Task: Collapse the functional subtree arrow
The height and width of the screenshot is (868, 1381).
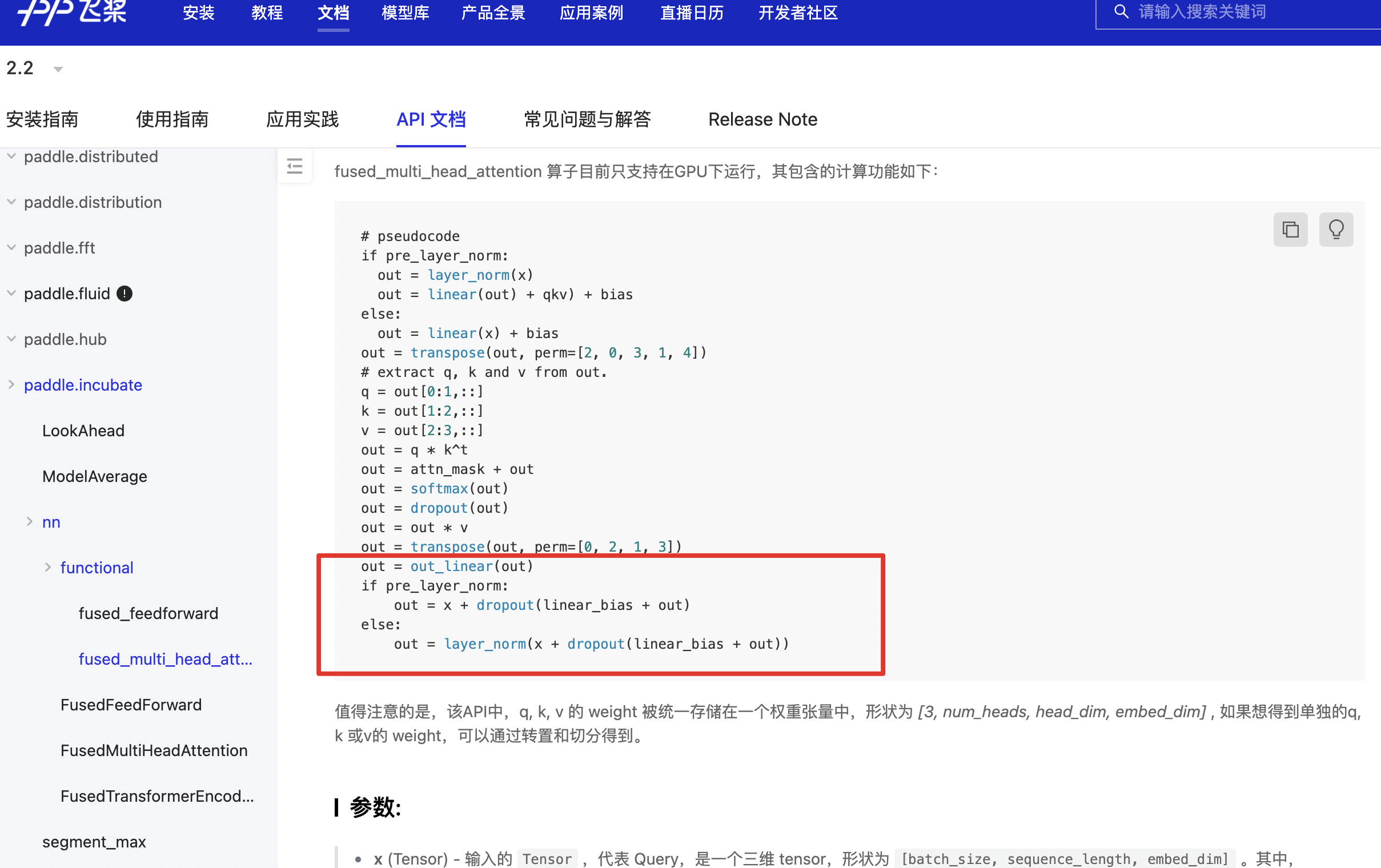Action: pos(47,567)
